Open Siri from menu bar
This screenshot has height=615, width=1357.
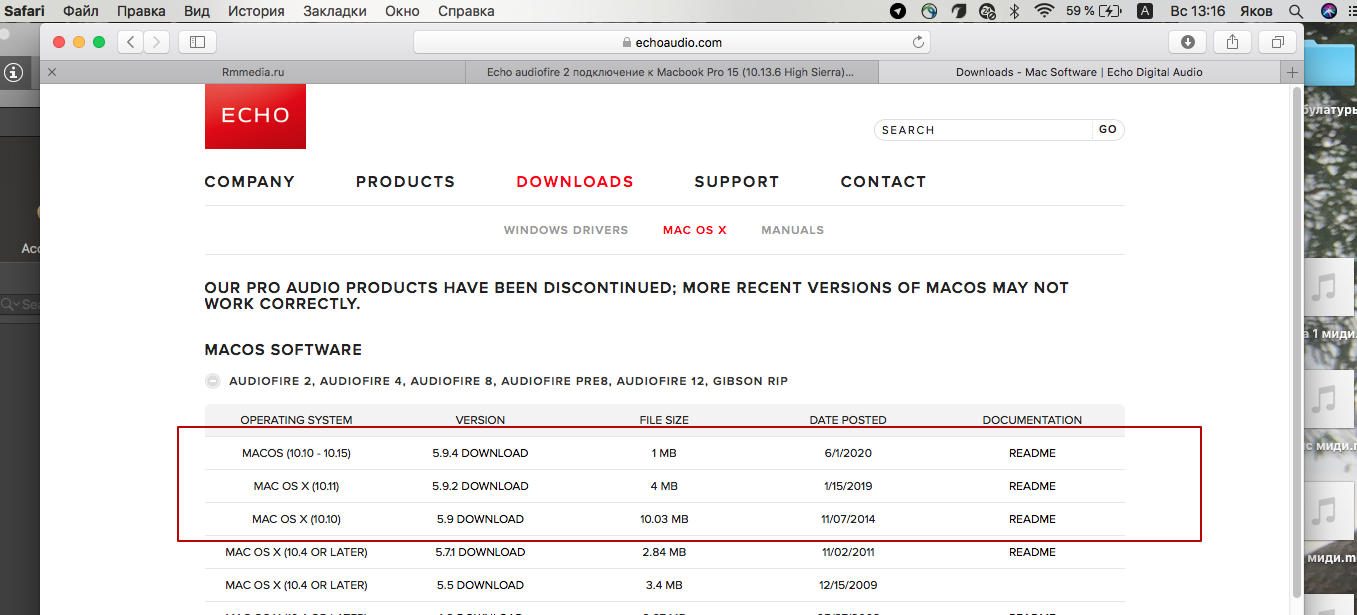(1329, 11)
